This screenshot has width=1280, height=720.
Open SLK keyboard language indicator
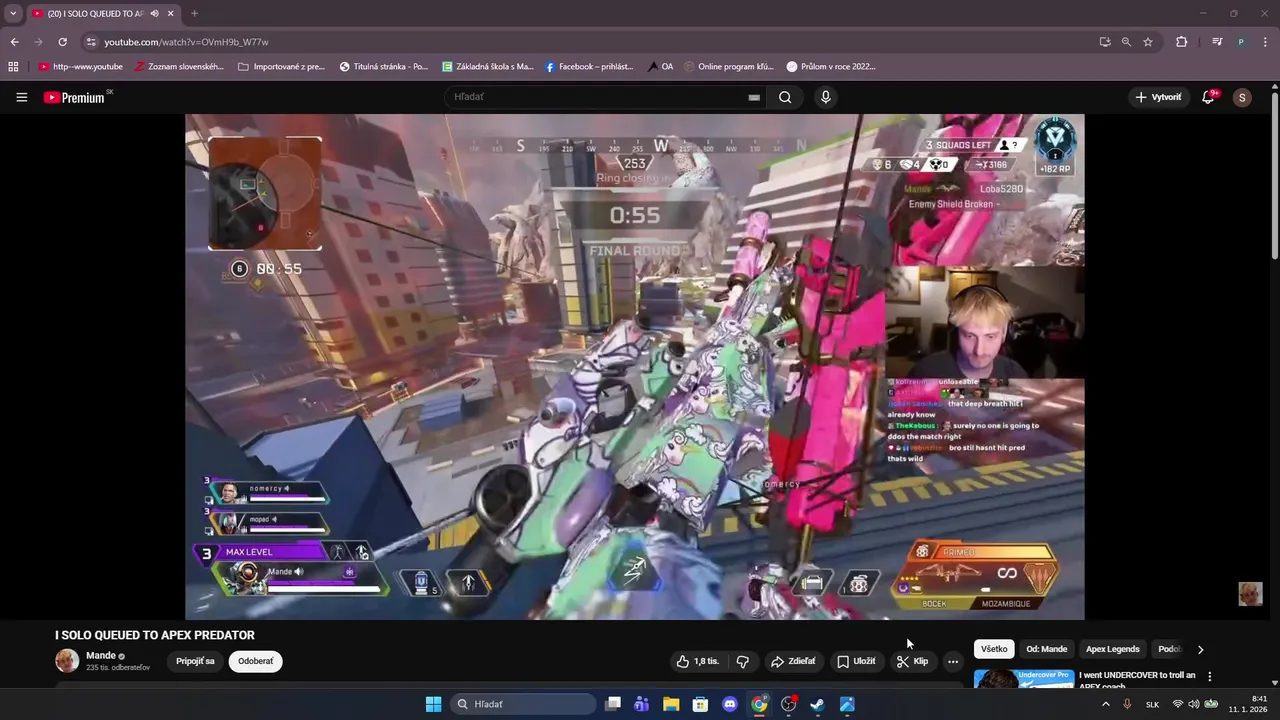pyautogui.click(x=1152, y=704)
